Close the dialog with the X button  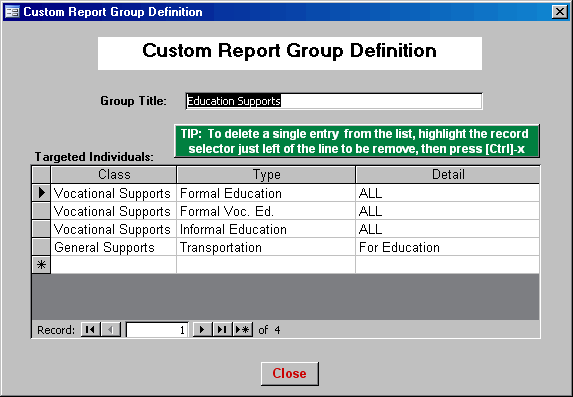tap(560, 12)
